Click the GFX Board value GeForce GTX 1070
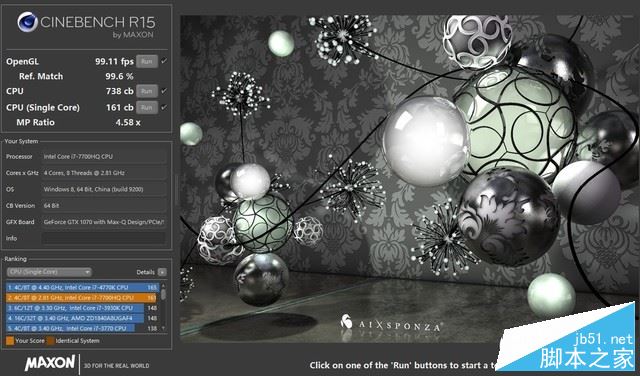This screenshot has width=640, height=376. (x=104, y=222)
